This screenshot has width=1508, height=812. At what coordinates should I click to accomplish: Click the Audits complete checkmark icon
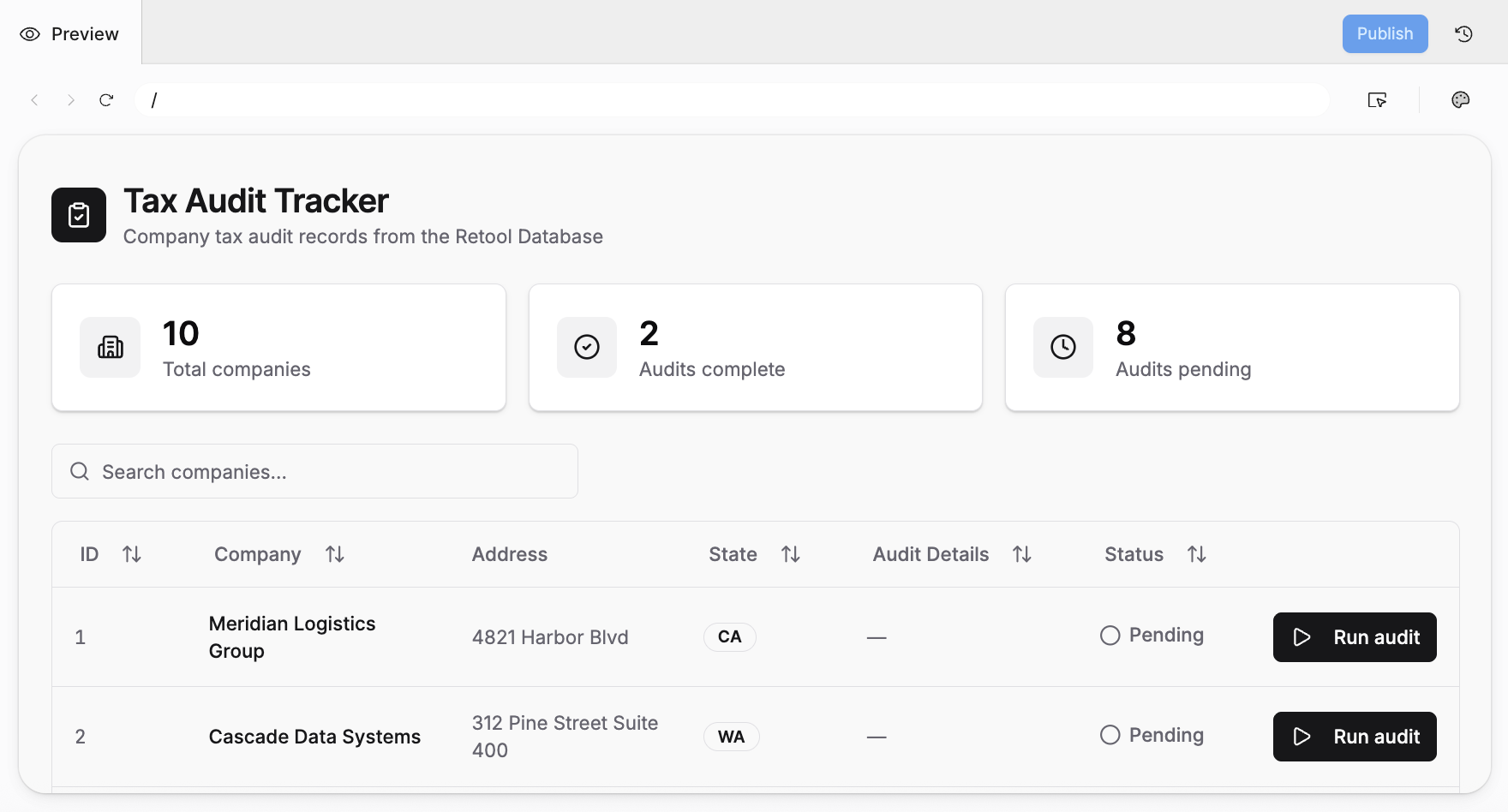[x=587, y=347]
